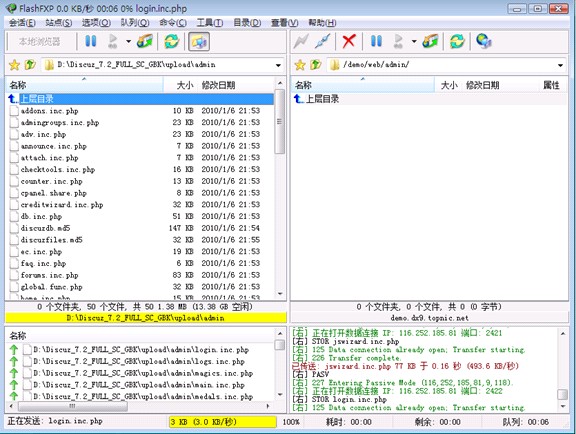Click queued item medals.inc.php upload arrow icon

point(14,396)
